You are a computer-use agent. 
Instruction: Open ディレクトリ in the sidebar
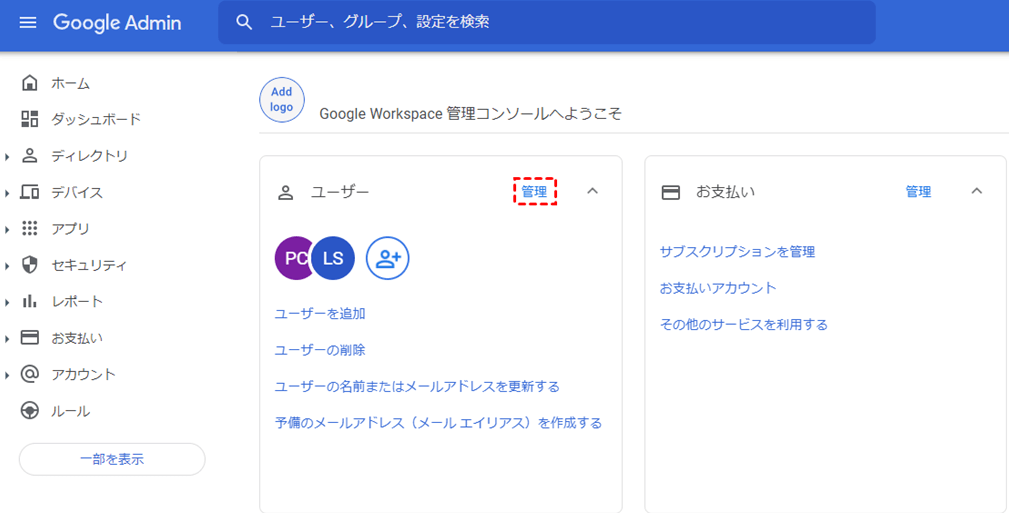89,156
